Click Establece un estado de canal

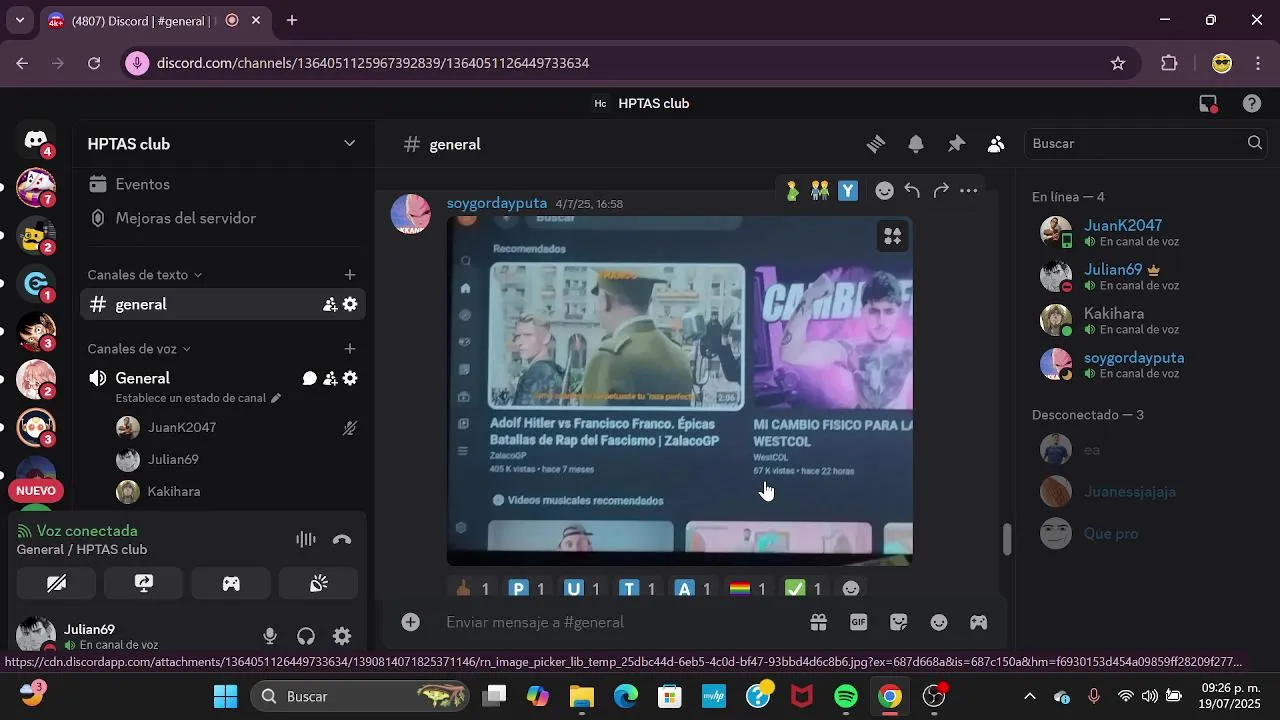(x=198, y=398)
